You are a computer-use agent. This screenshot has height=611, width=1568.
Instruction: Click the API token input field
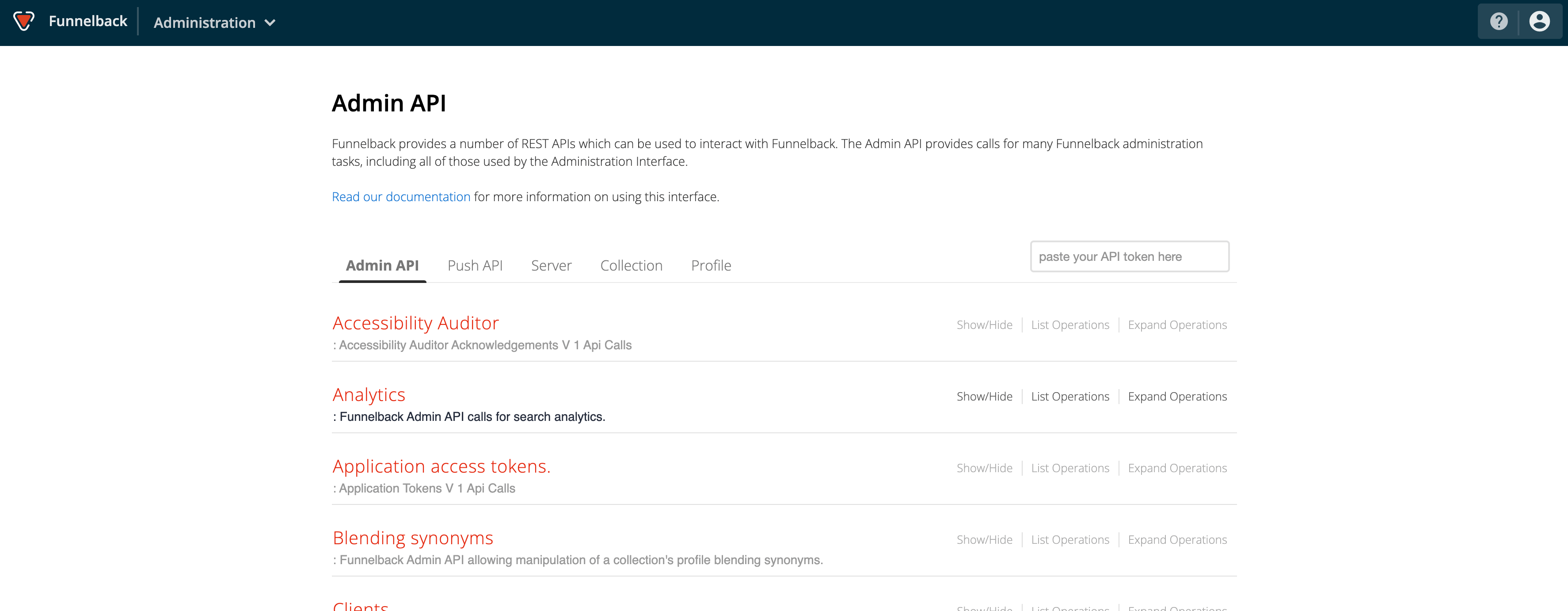coord(1129,256)
